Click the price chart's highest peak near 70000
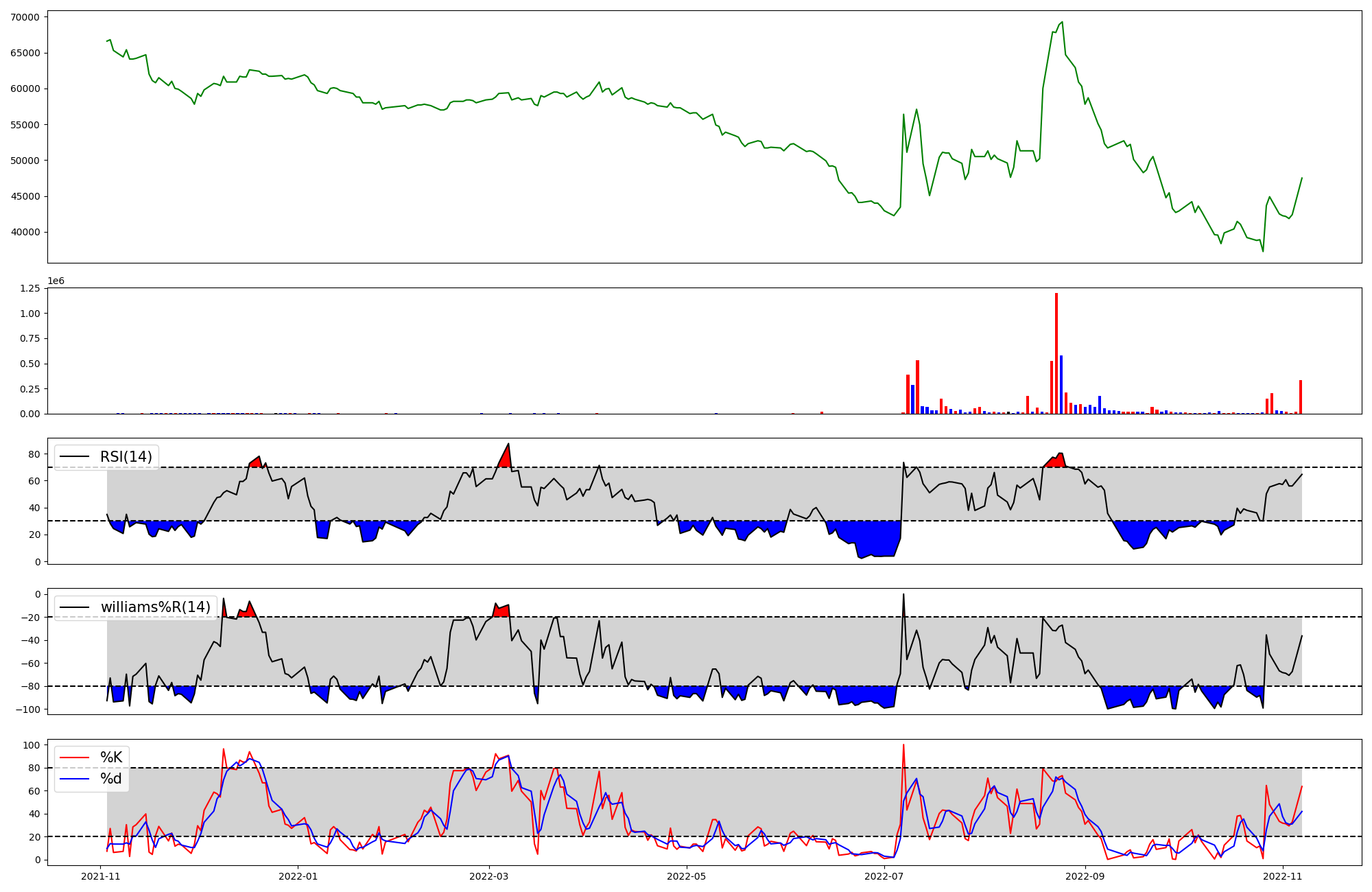The image size is (1372, 892). coord(1062,23)
